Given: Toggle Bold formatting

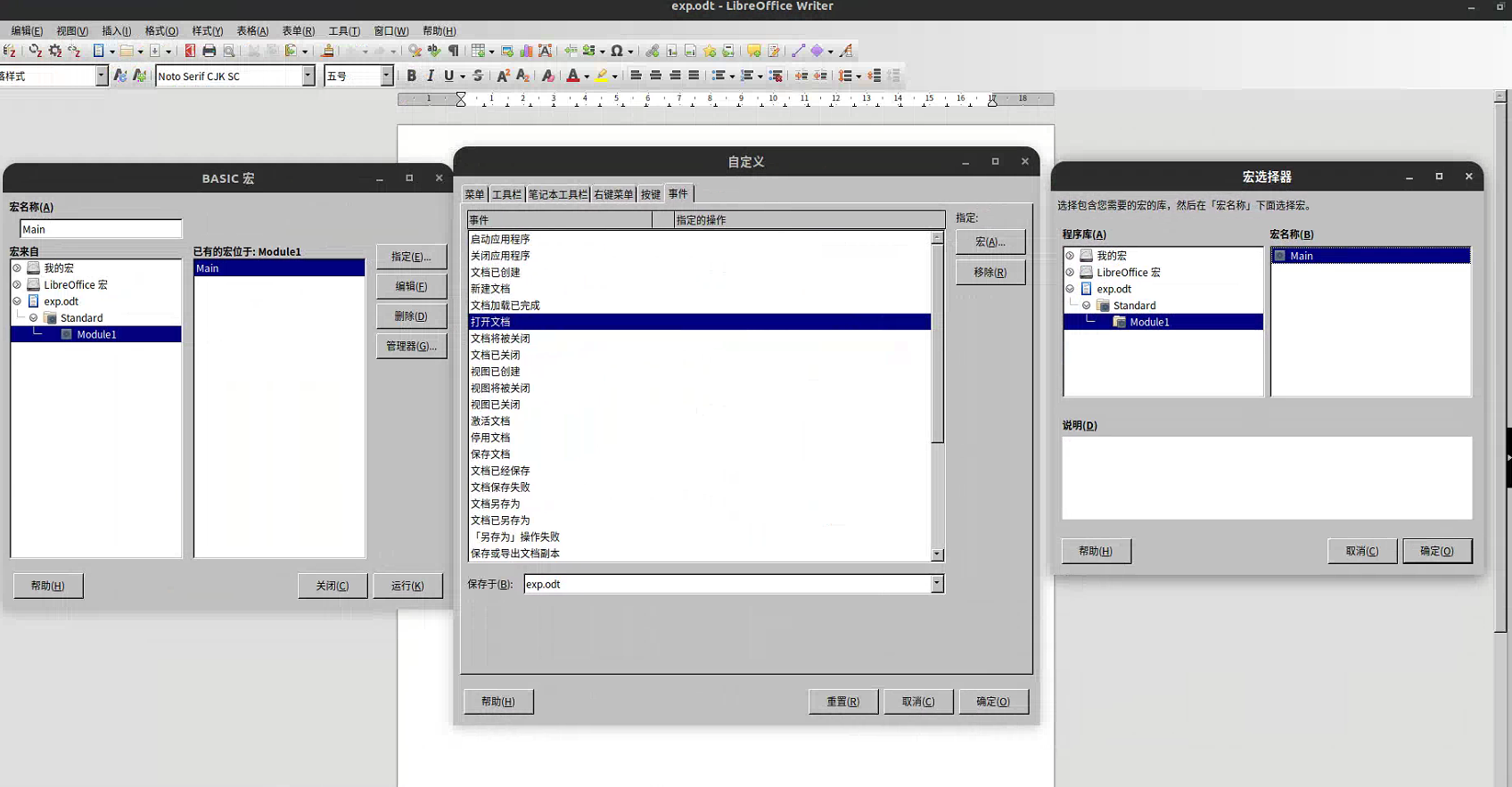Looking at the screenshot, I should [x=412, y=76].
